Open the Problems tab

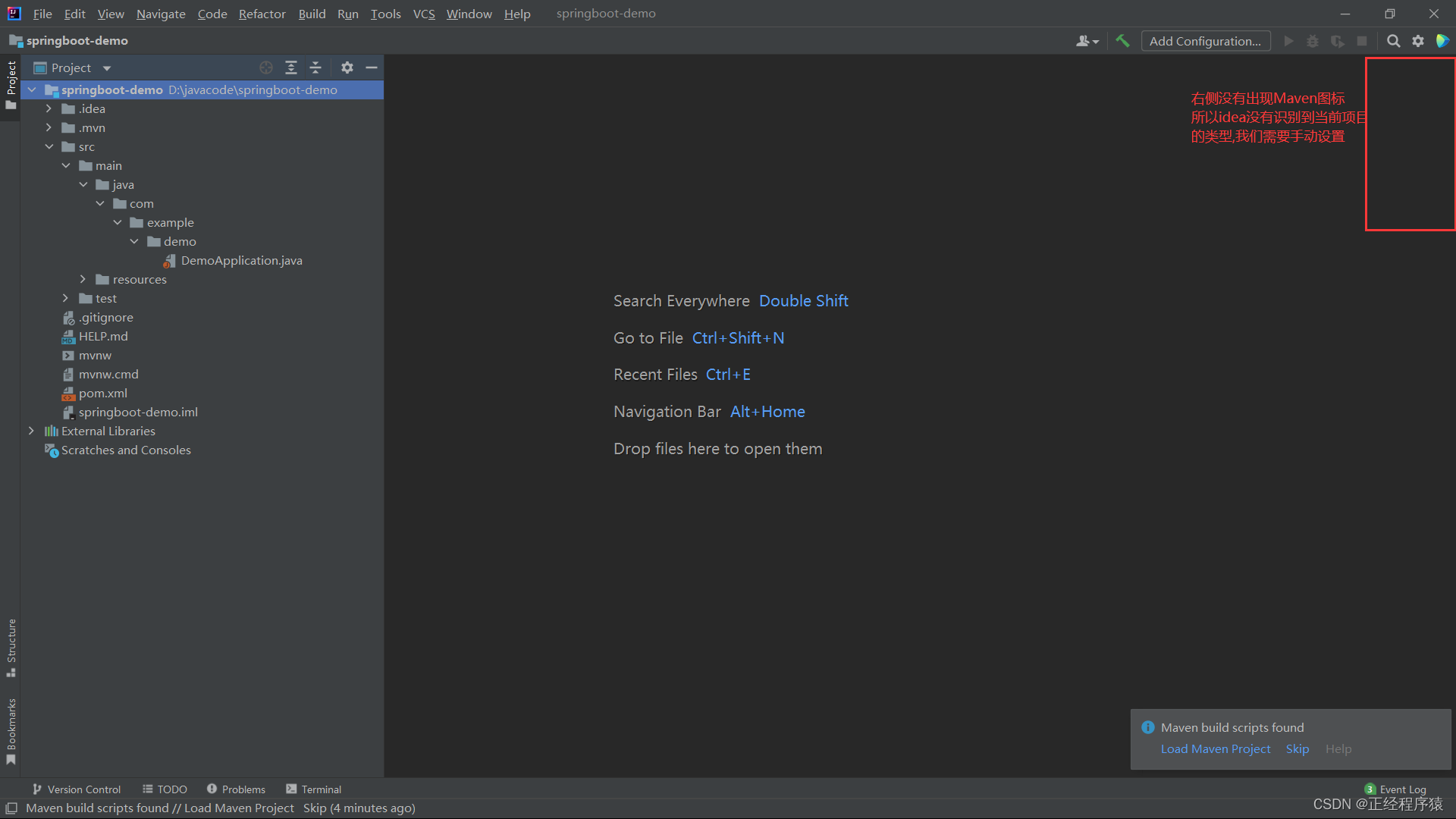tap(236, 789)
